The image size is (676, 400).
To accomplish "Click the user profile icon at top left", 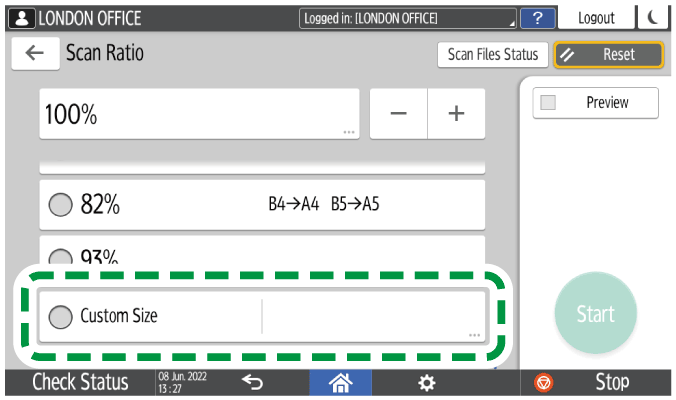I will point(19,18).
